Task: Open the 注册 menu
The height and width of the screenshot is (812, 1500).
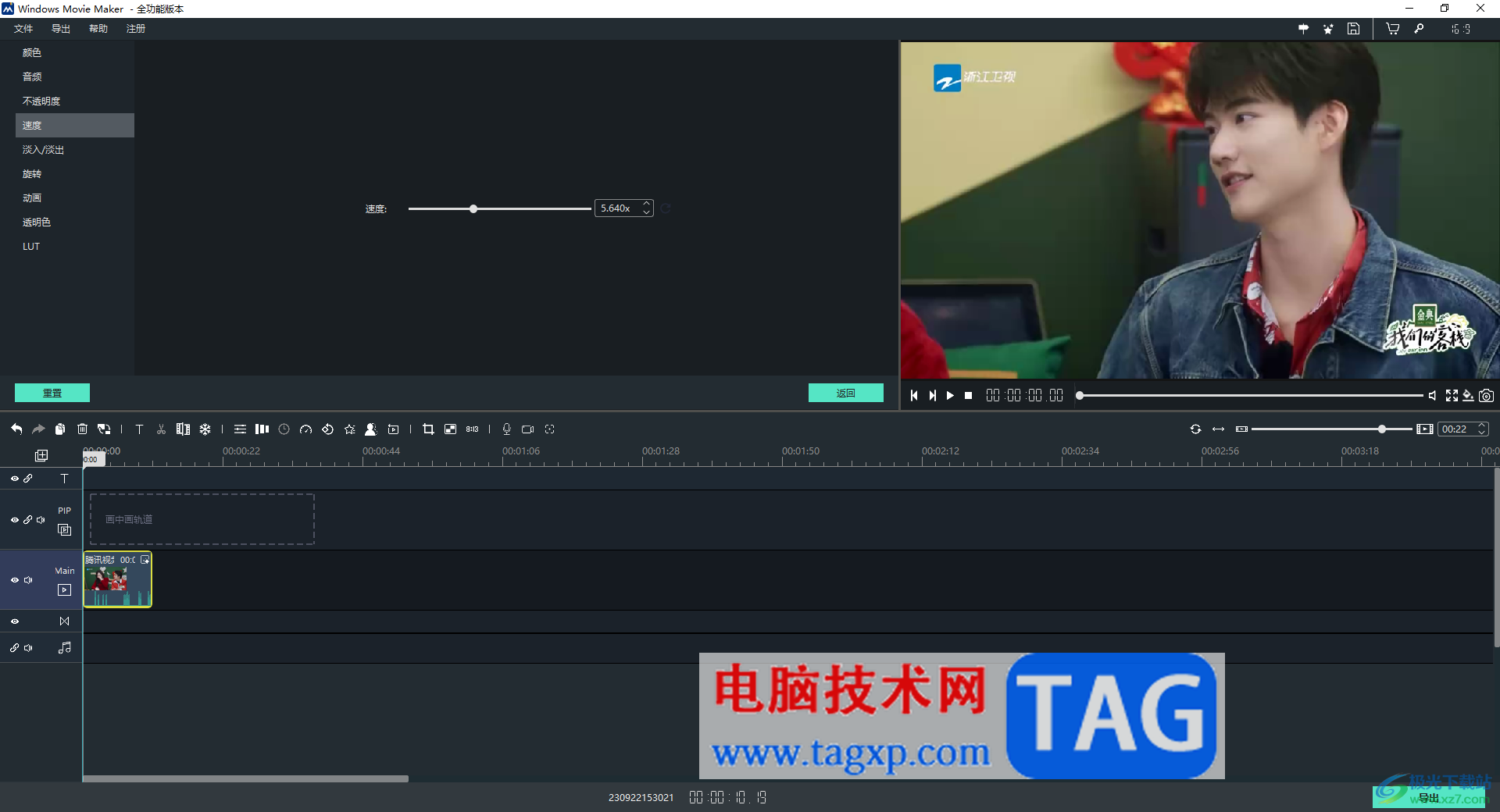Action: pyautogui.click(x=136, y=29)
